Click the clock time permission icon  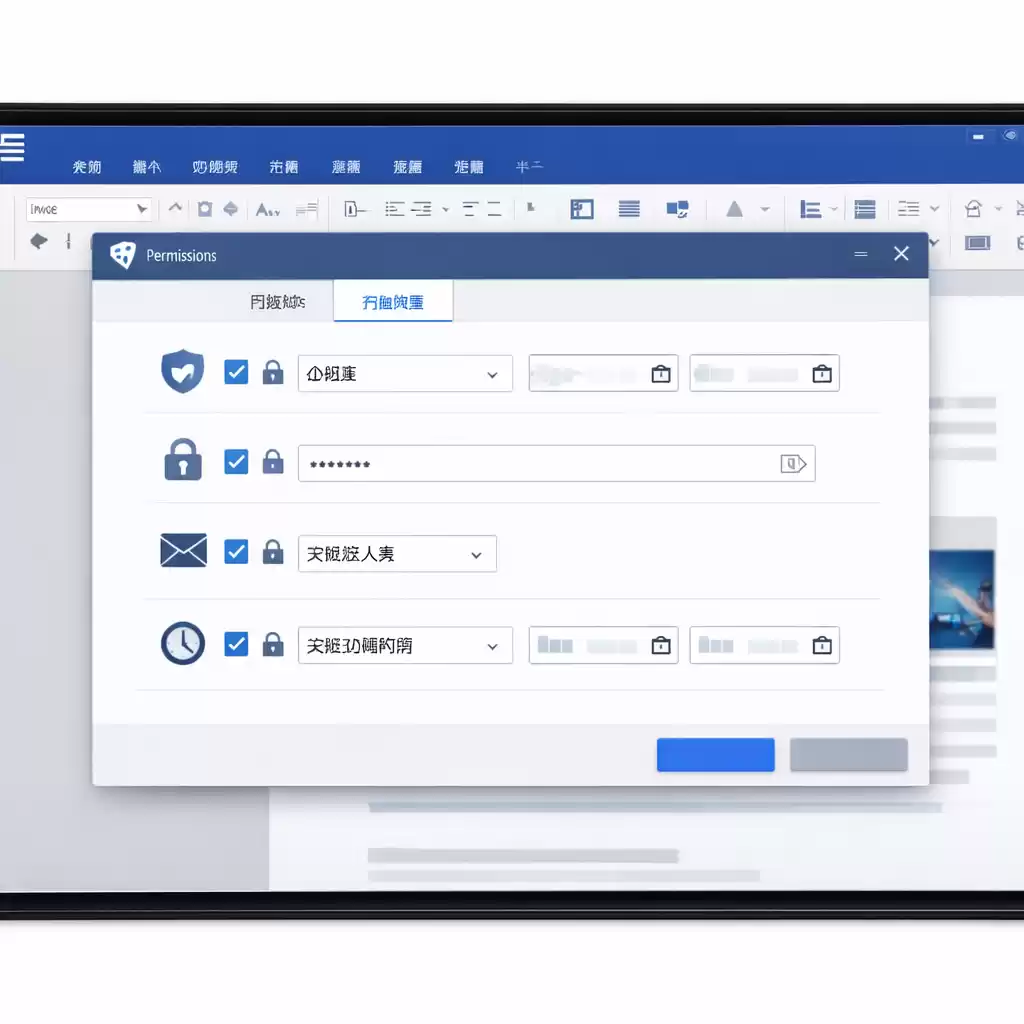click(182, 644)
